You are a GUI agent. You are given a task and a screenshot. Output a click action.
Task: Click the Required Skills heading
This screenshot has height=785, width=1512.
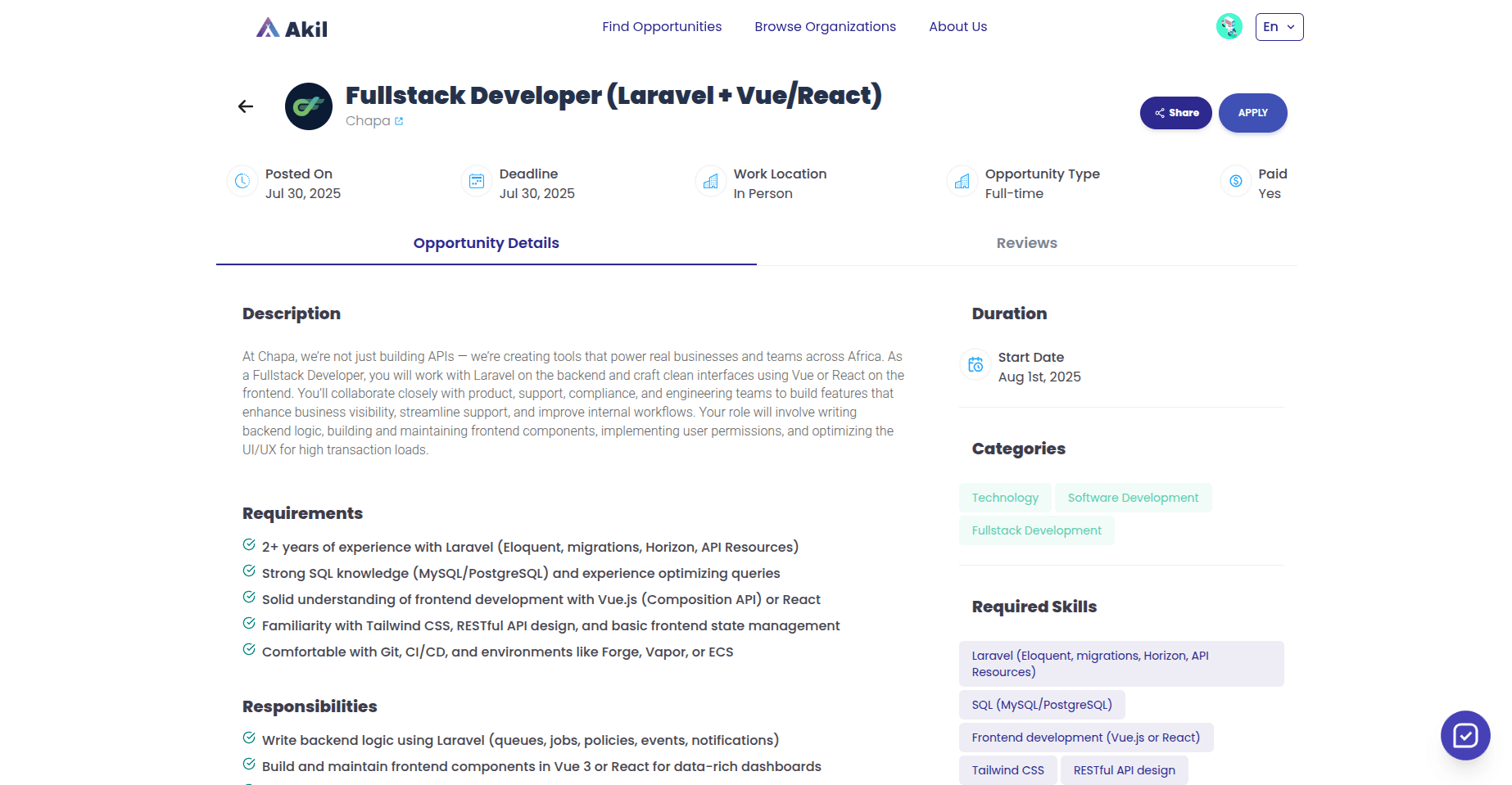1034,607
